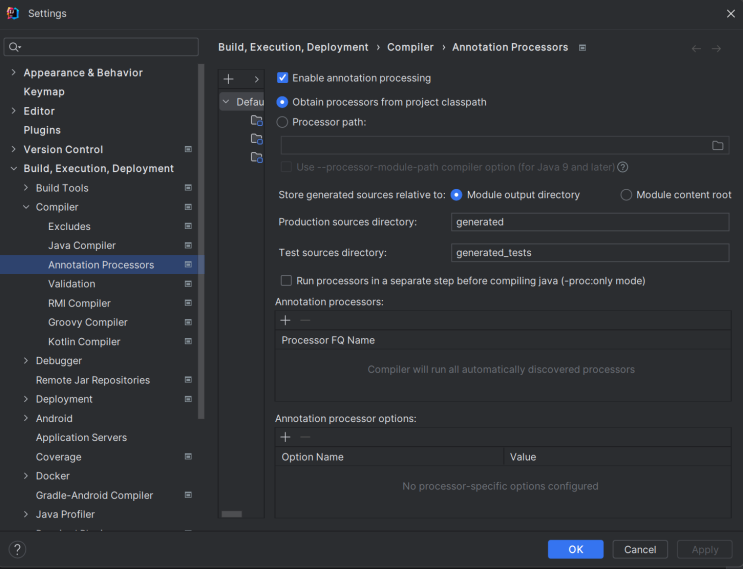The height and width of the screenshot is (569, 743).
Task: Collapse the Default profile tree node
Action: pyautogui.click(x=226, y=102)
